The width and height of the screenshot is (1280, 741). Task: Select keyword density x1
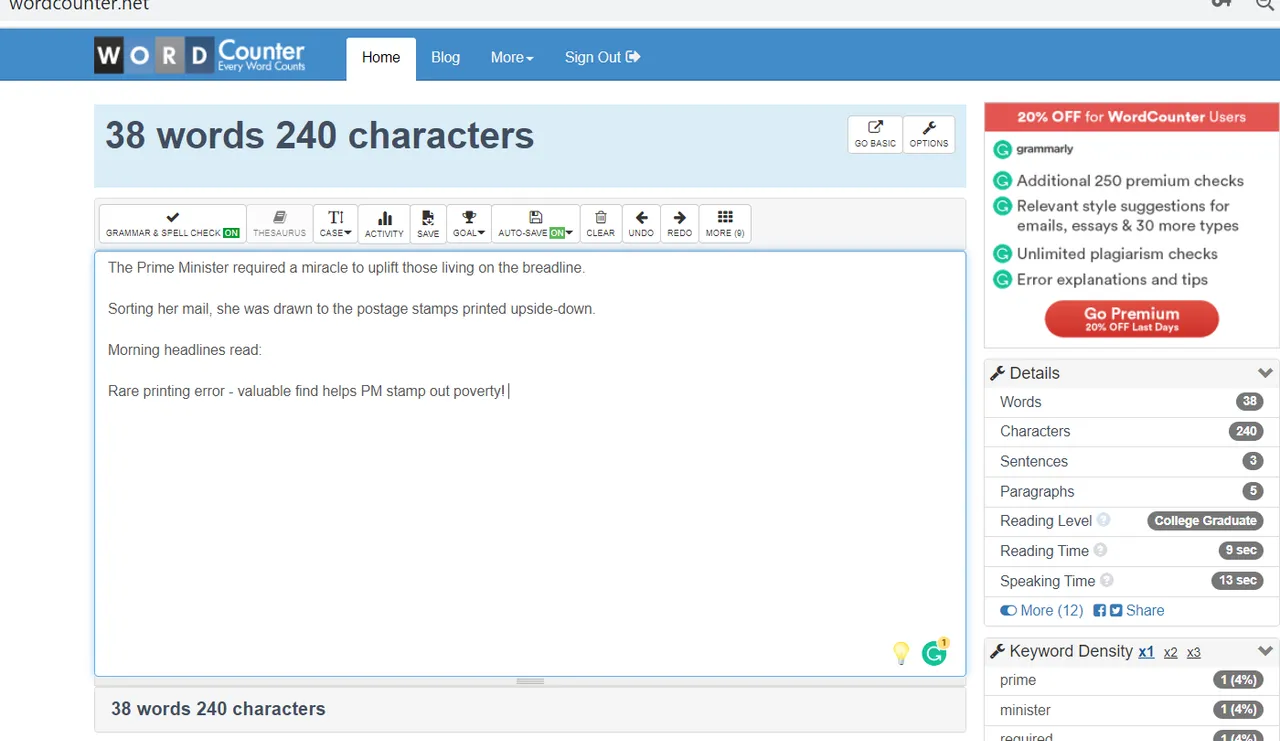(x=1146, y=652)
